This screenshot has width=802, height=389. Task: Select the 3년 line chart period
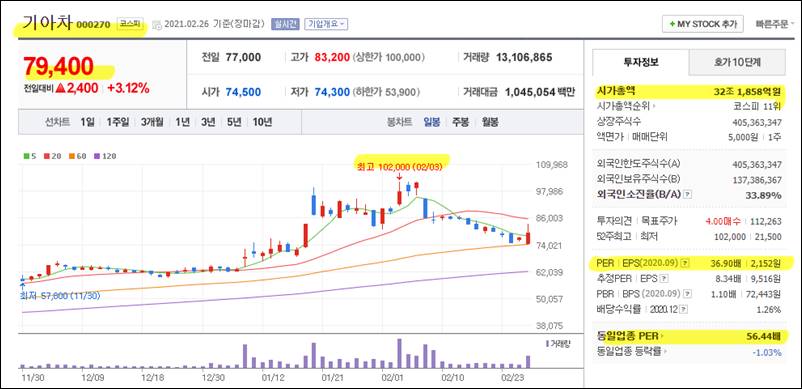(208, 122)
